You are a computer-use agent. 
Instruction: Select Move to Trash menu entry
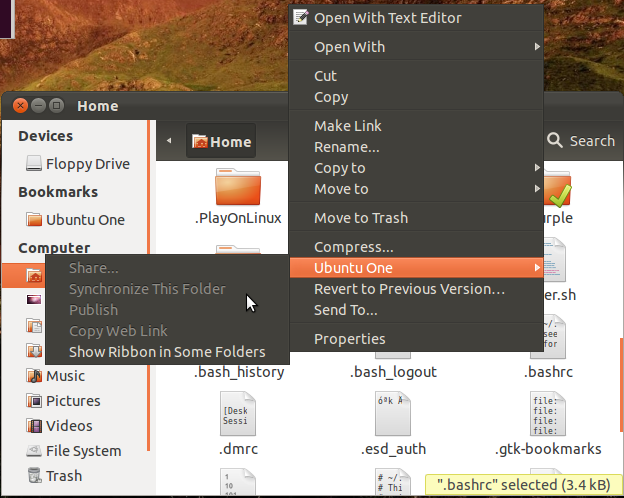(416, 218)
